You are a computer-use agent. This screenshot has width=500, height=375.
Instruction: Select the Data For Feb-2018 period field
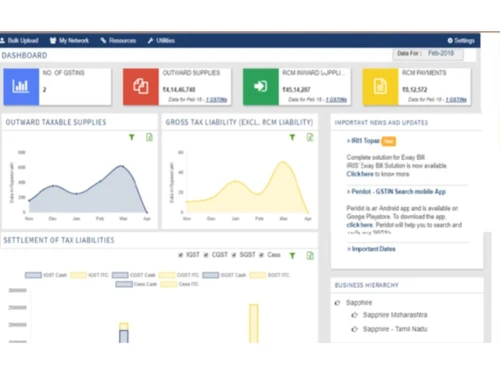click(x=428, y=53)
